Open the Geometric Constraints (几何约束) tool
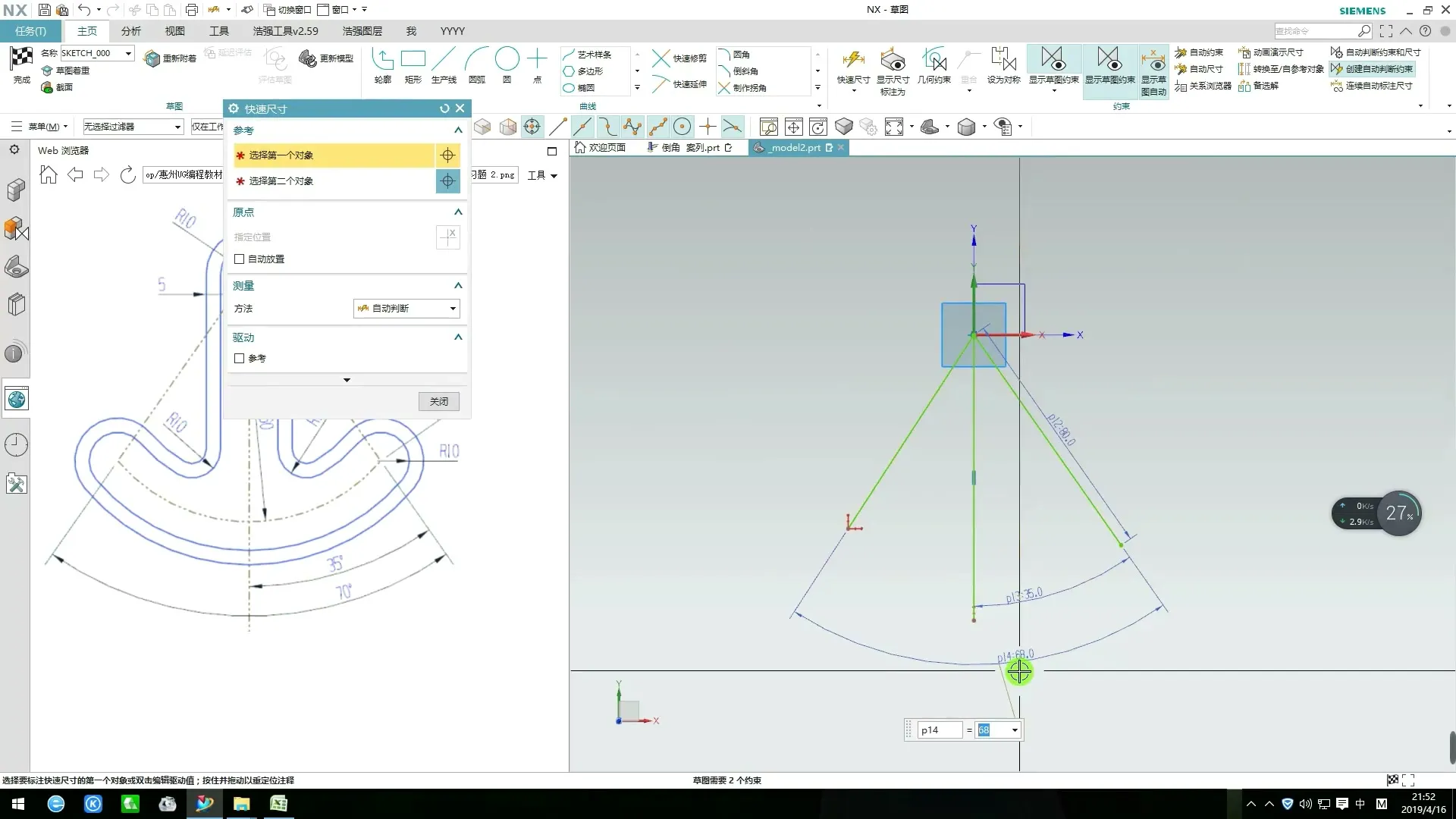Image resolution: width=1456 pixels, height=819 pixels. [x=934, y=61]
